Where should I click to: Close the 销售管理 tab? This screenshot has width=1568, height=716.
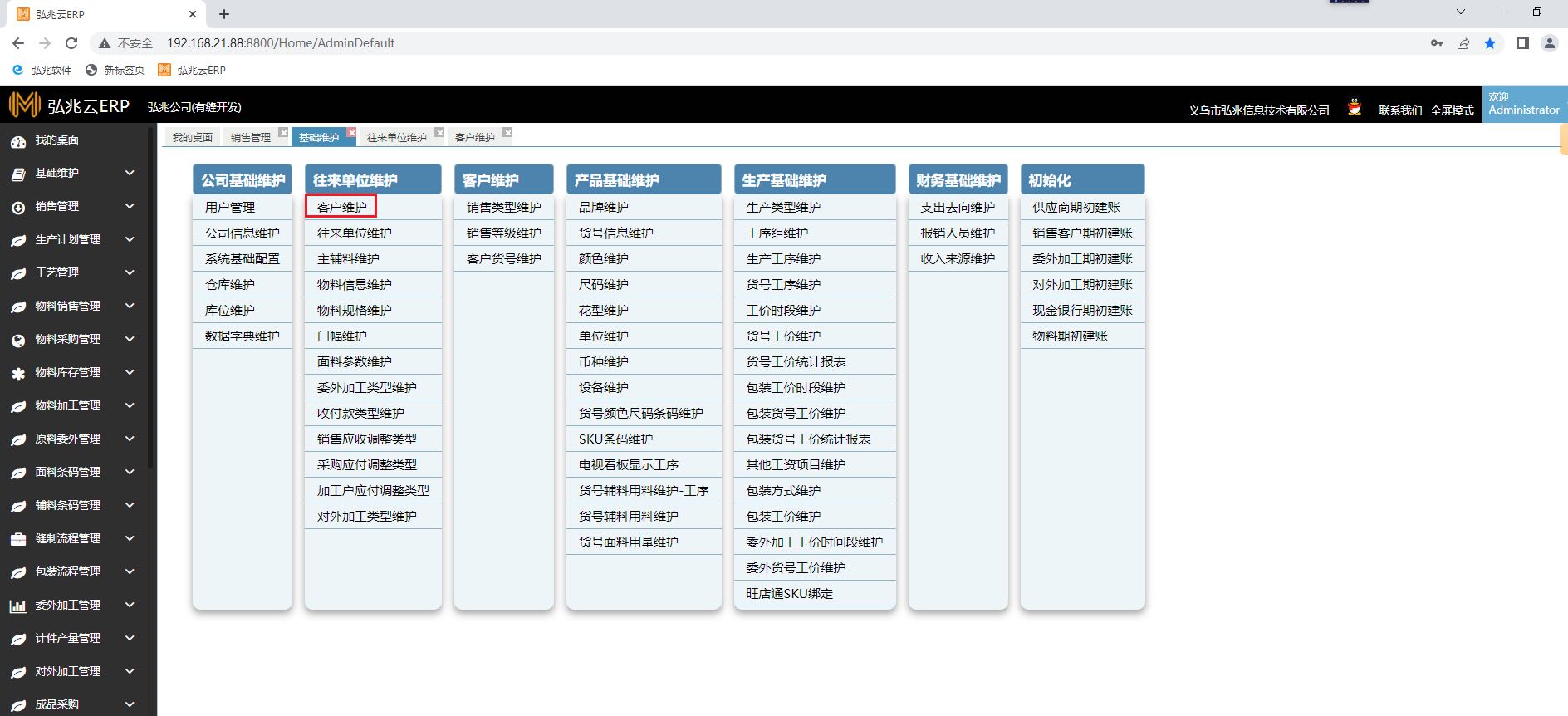(283, 132)
